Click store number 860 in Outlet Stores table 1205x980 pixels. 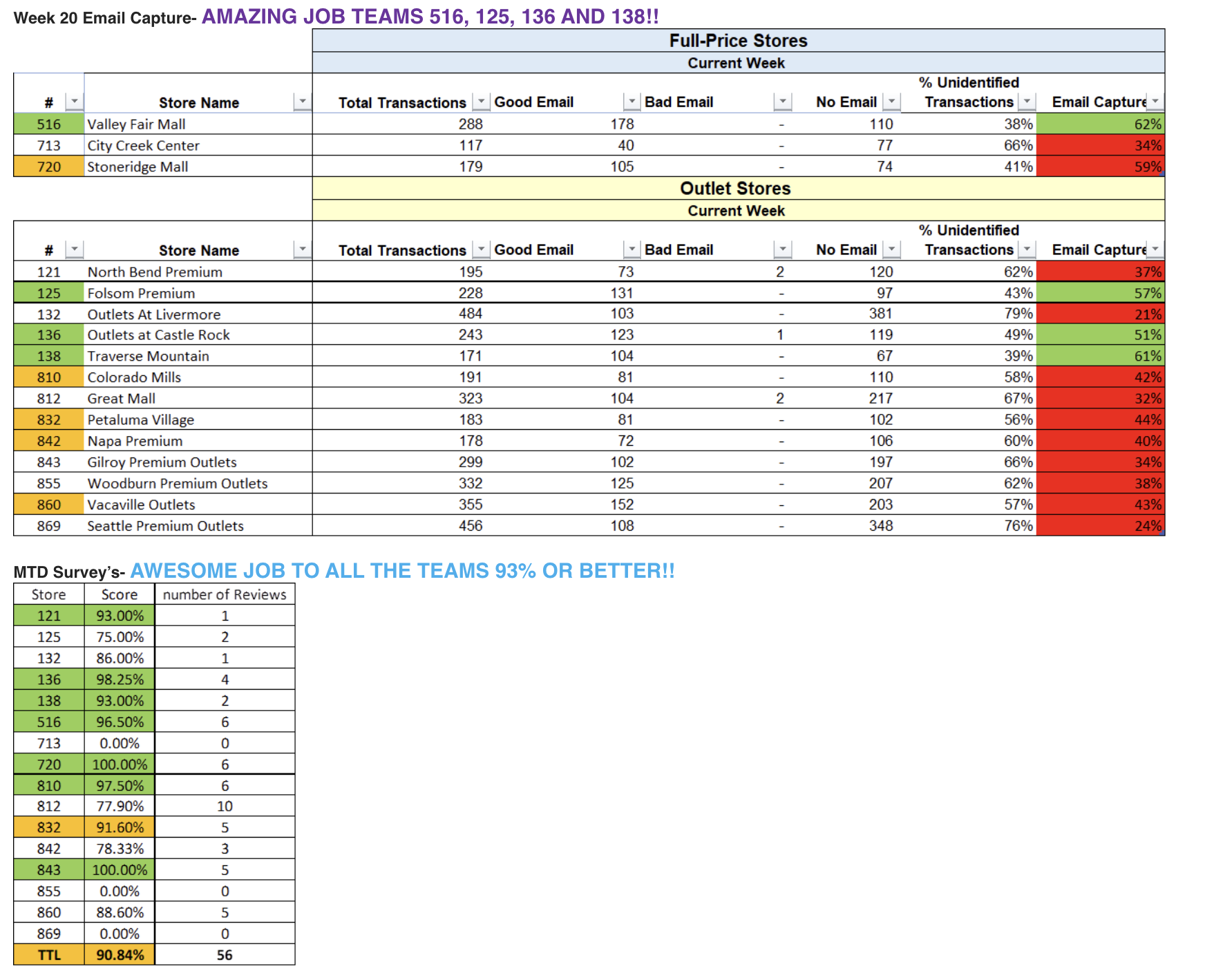(x=49, y=505)
